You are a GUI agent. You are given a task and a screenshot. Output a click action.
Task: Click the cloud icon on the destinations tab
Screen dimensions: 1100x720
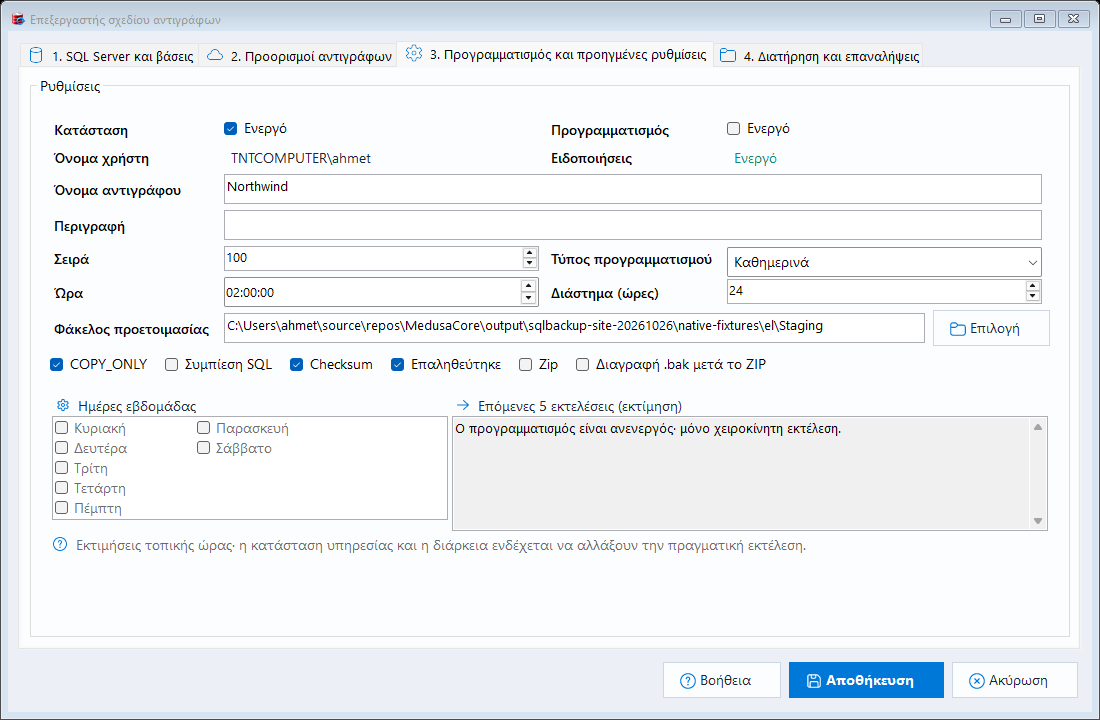click(x=215, y=55)
